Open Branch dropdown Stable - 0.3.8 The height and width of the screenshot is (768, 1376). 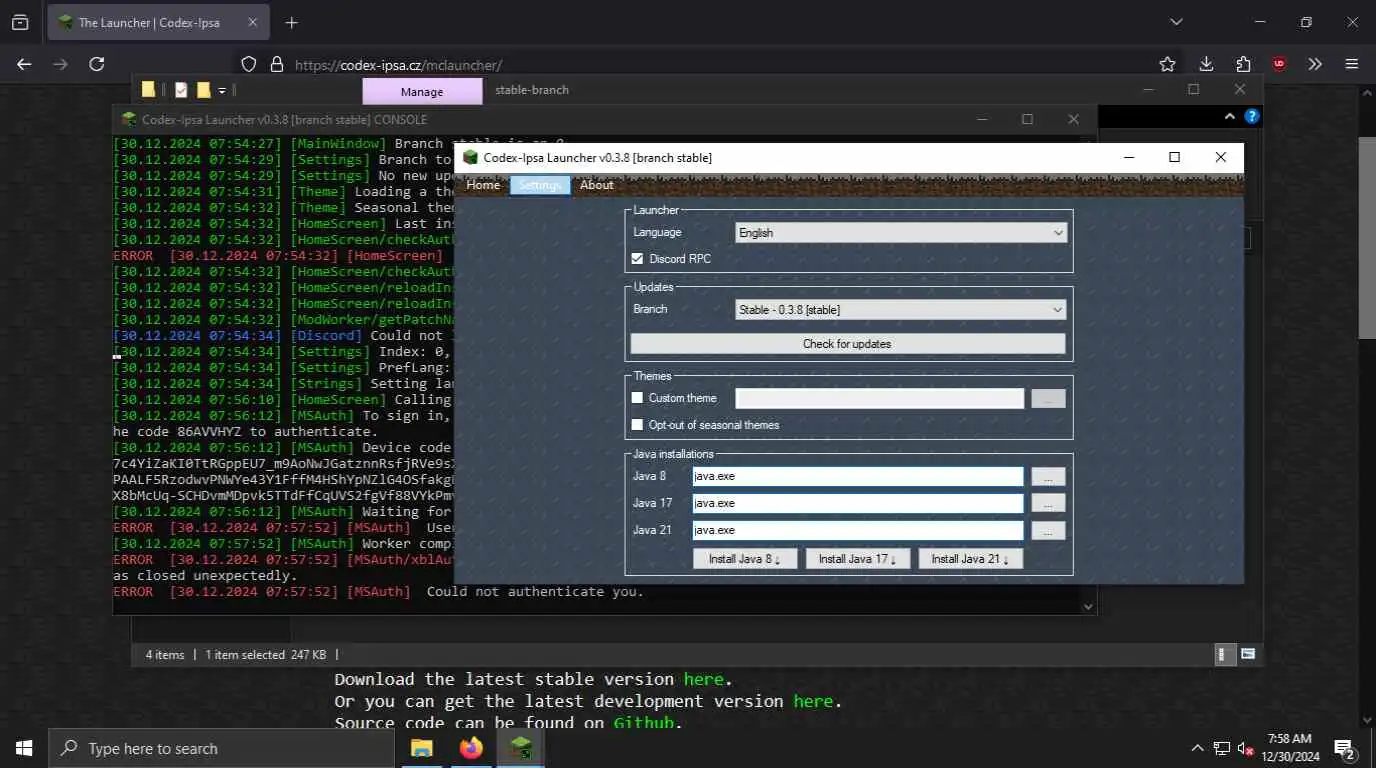pos(900,310)
